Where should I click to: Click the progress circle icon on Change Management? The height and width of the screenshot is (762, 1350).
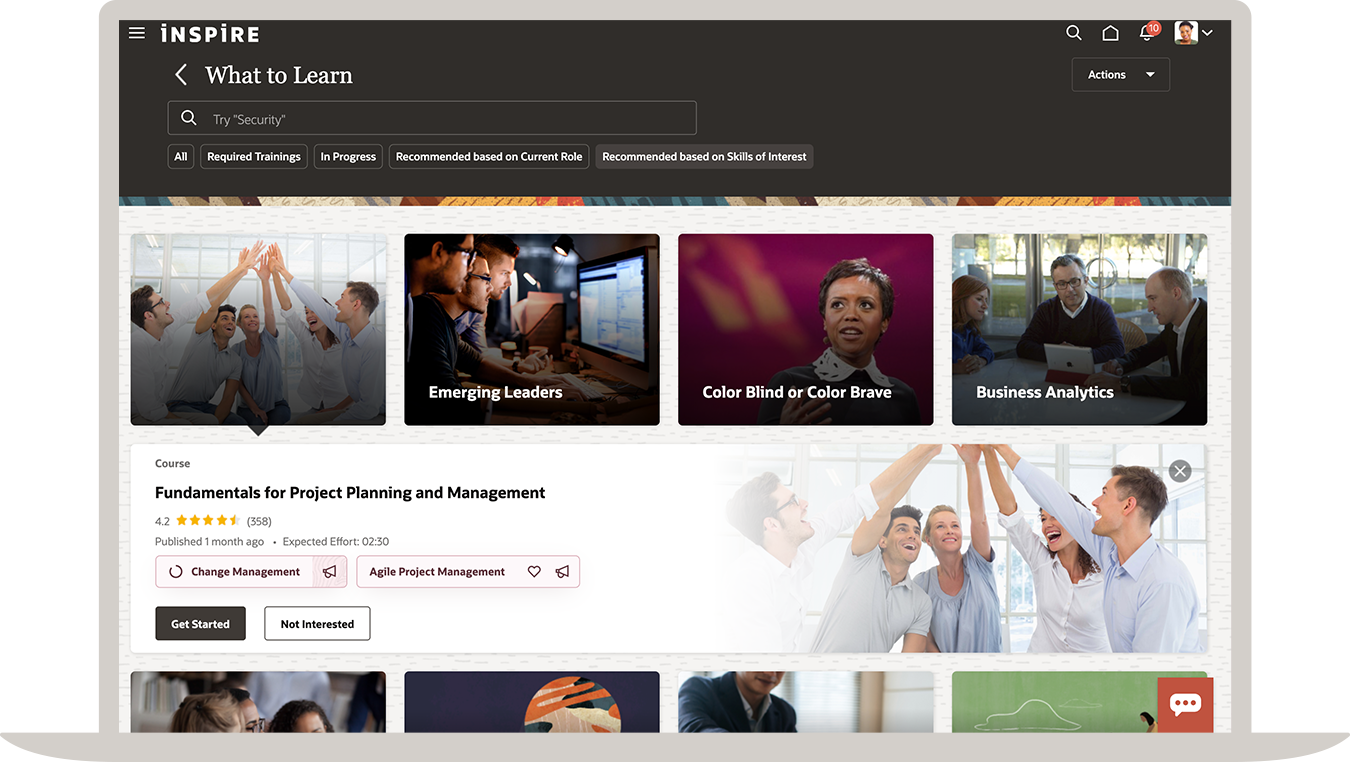click(x=175, y=572)
